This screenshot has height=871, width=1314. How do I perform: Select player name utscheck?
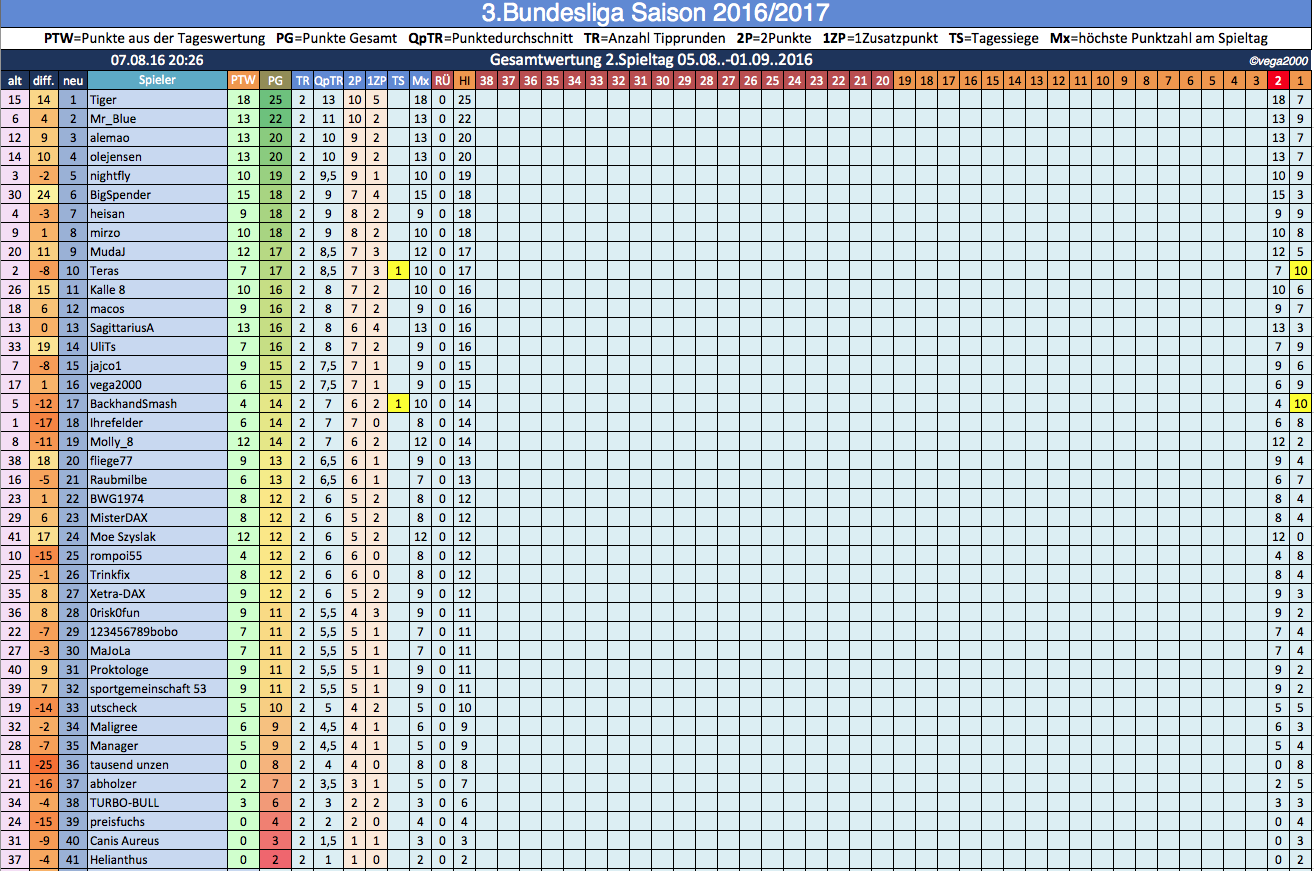(113, 708)
